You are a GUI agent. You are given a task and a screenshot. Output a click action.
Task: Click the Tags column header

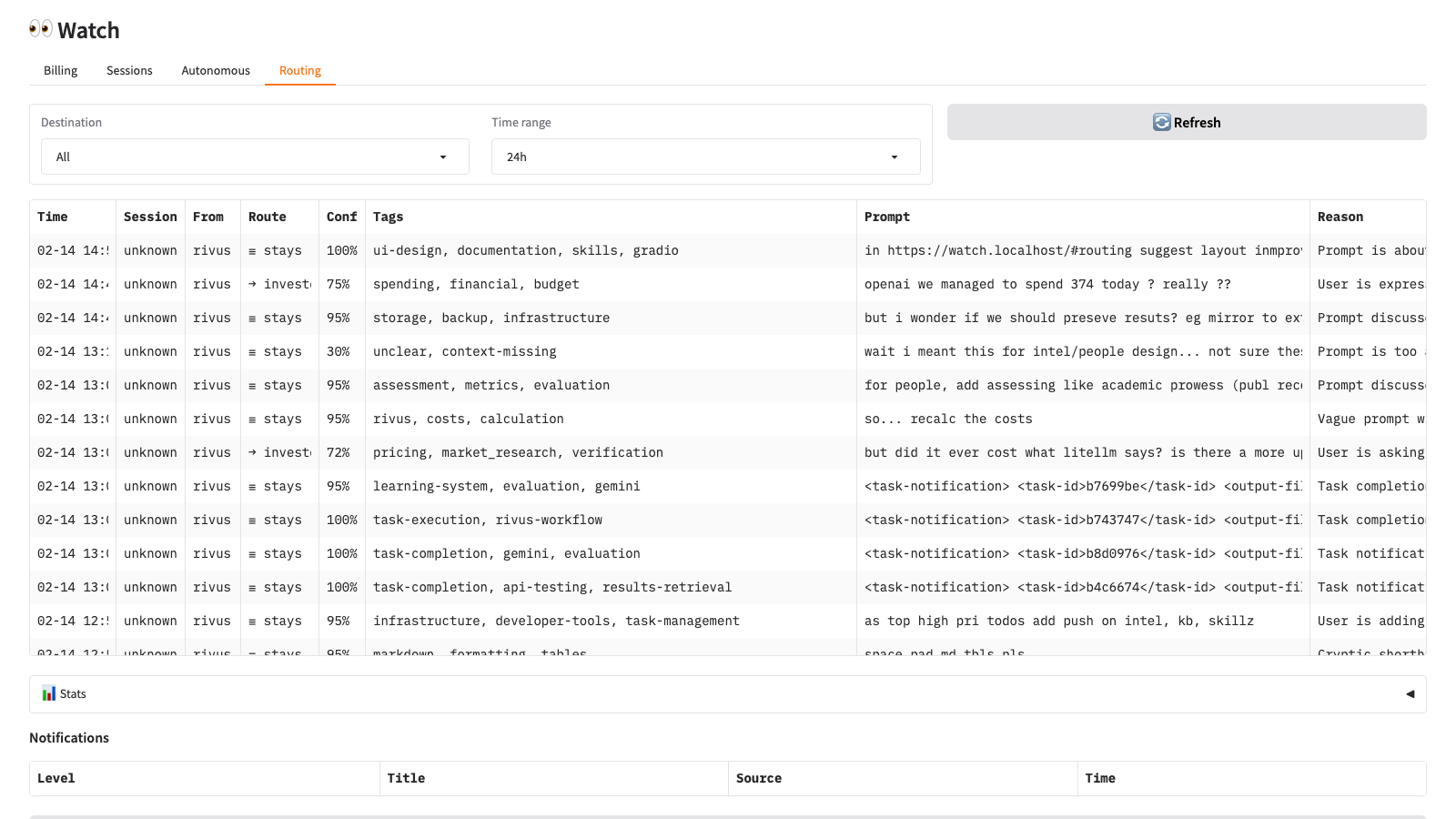tap(388, 217)
